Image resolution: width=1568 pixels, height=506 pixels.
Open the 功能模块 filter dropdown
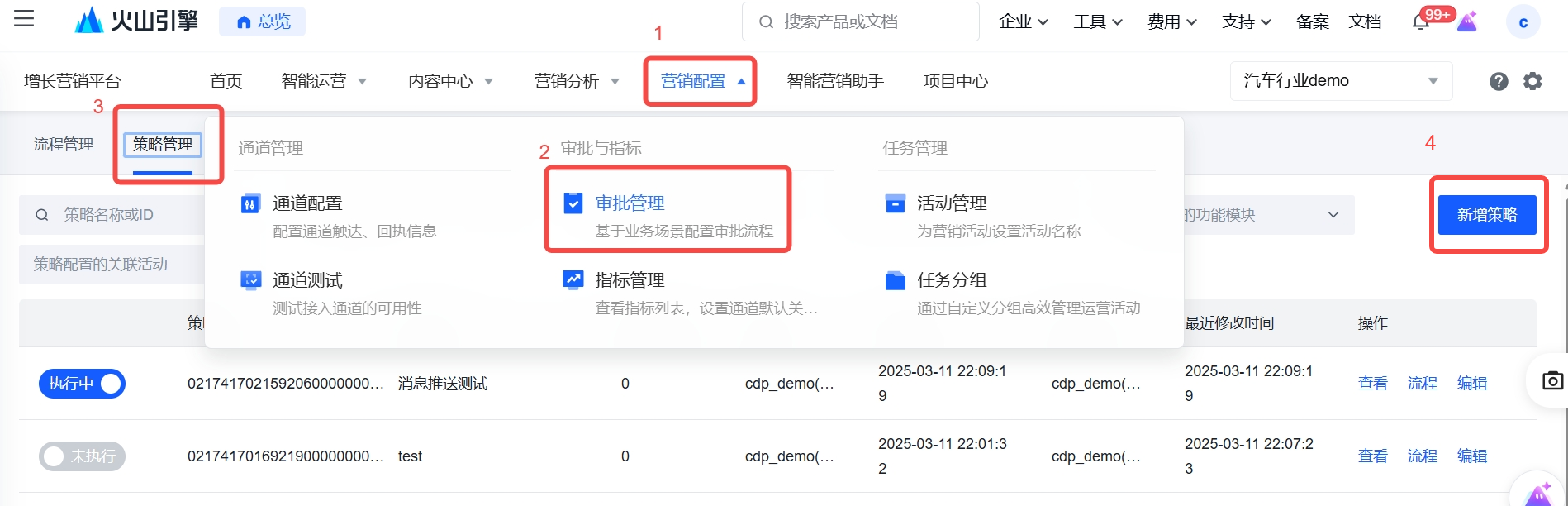(1268, 215)
